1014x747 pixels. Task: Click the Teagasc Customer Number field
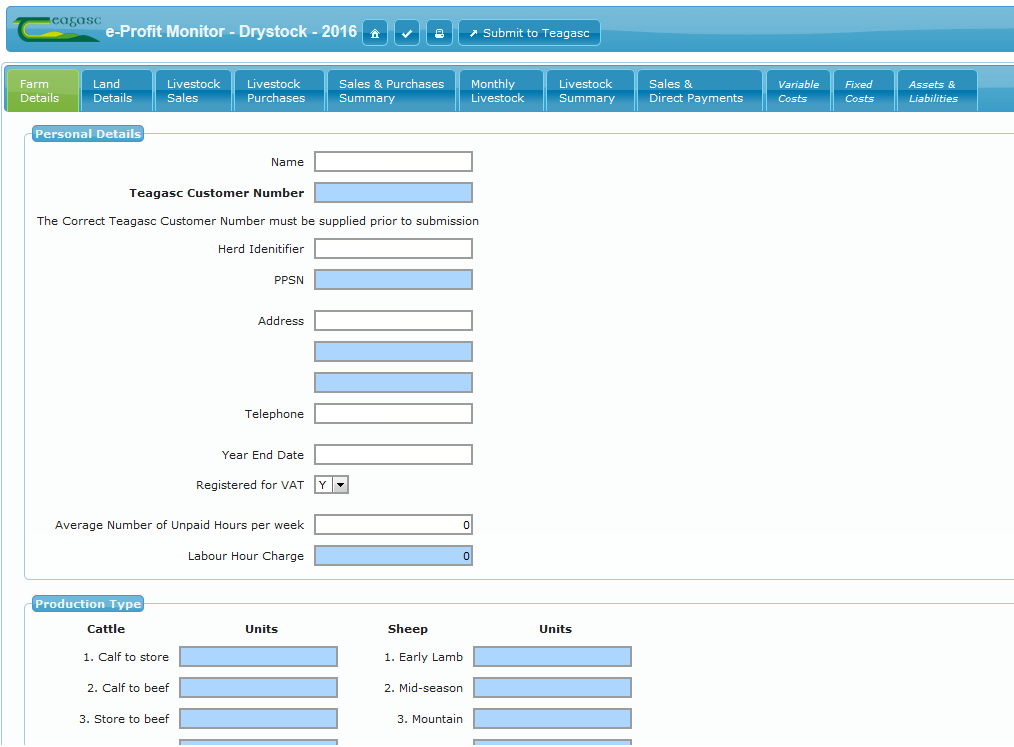393,193
